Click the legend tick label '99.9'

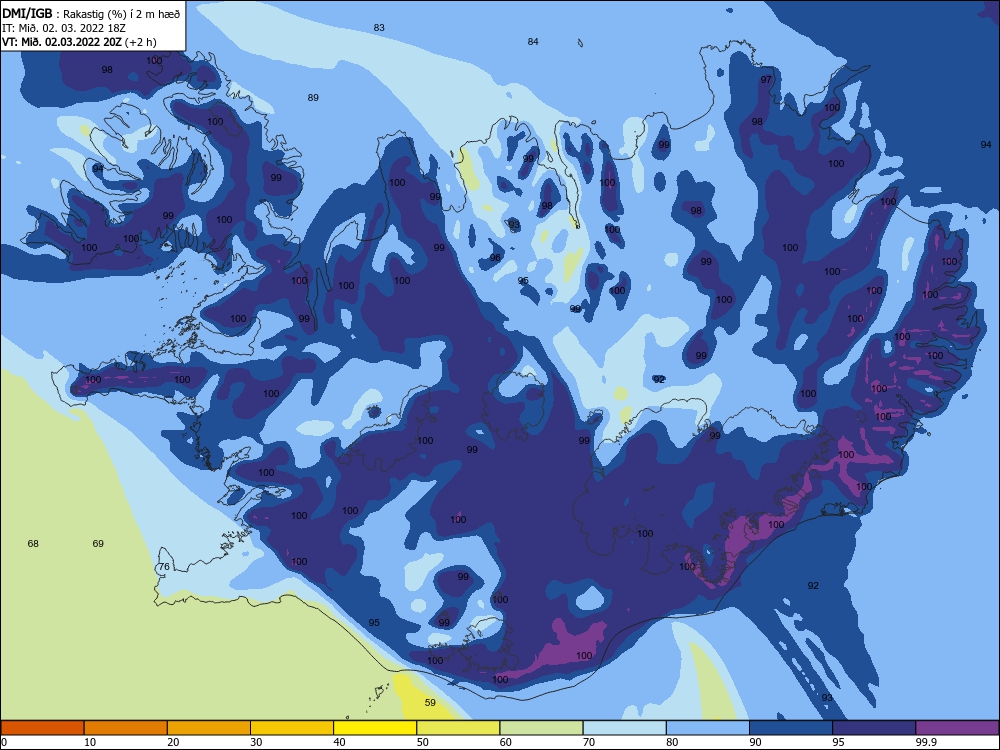(x=926, y=742)
